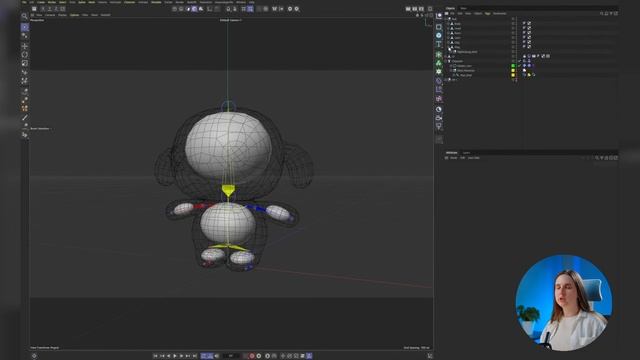Click the green layer color swatch in Object Manager
The width and height of the screenshot is (640, 360).
[x=513, y=66]
